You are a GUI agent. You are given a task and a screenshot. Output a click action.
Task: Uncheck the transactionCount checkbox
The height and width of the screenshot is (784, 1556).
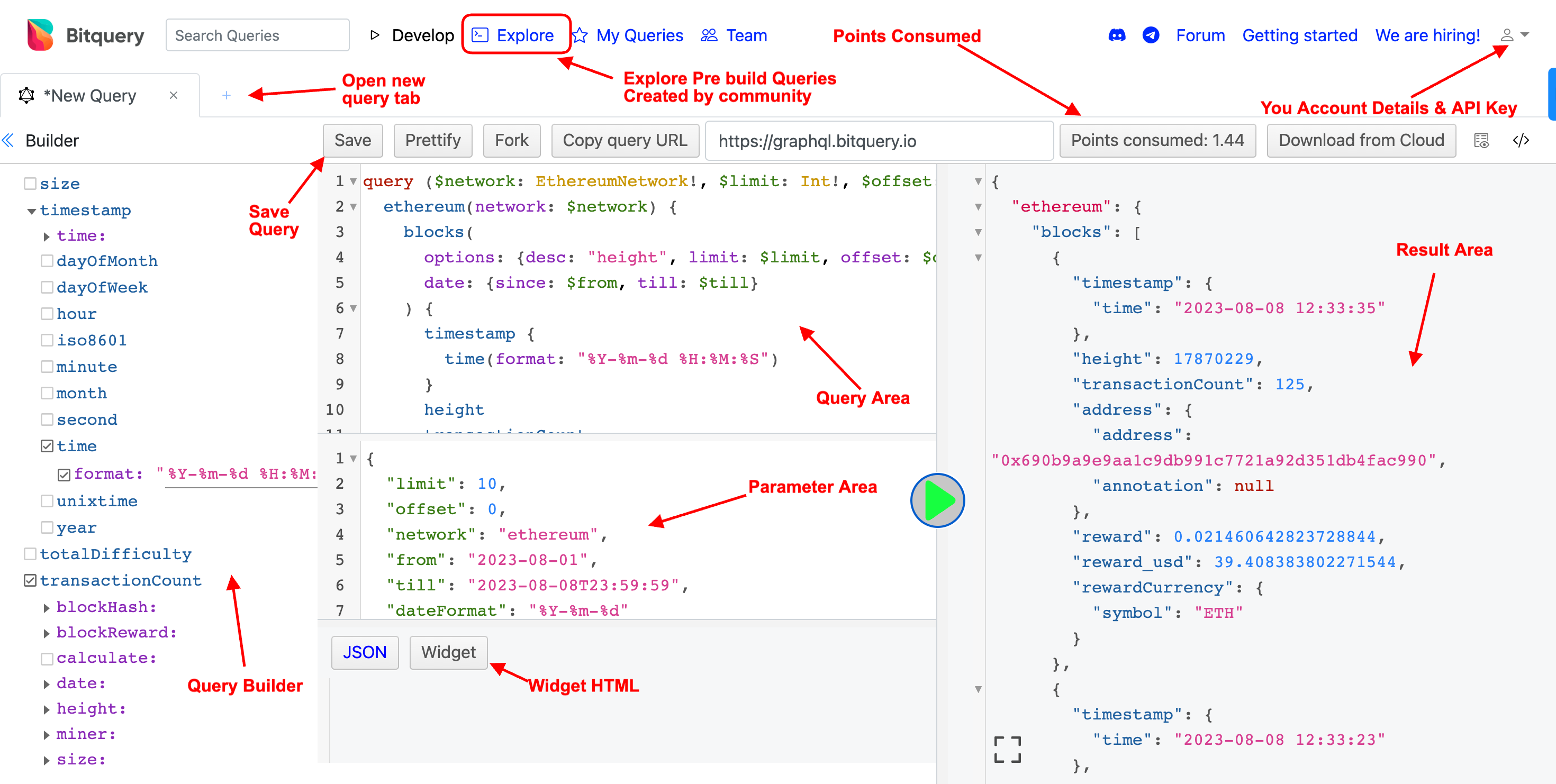[30, 581]
